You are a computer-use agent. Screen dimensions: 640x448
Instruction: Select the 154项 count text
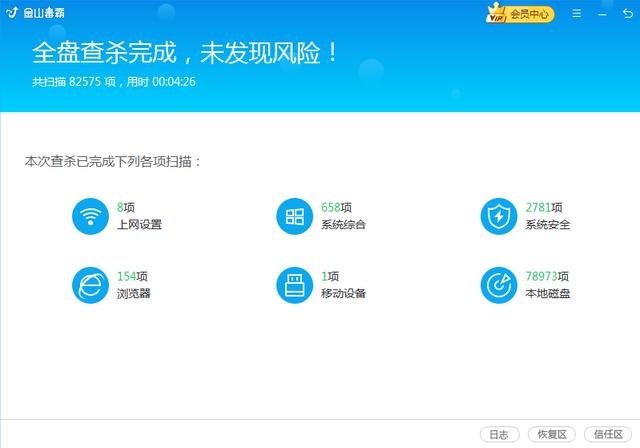coord(132,276)
